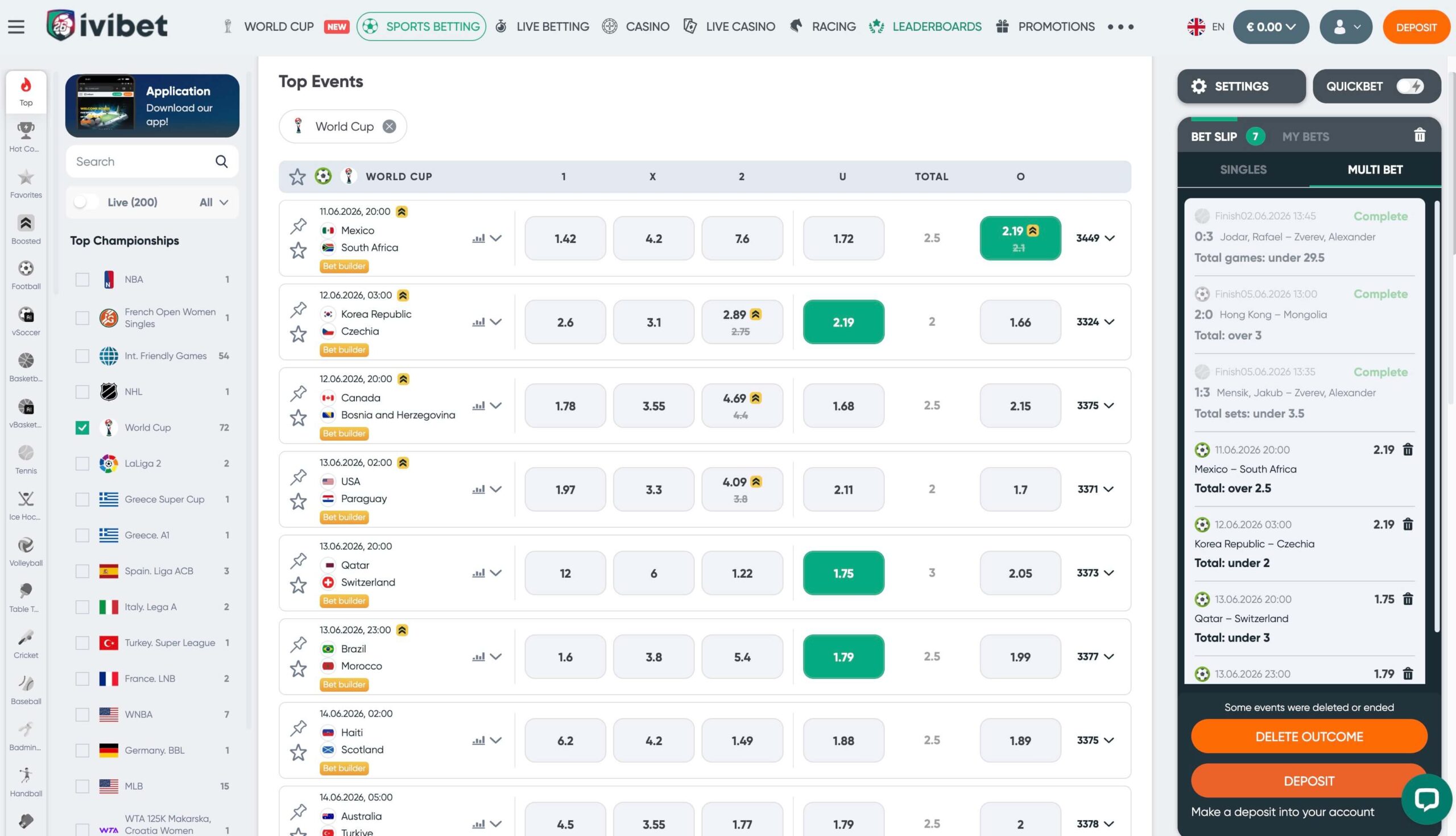Open Bet builder for Brazil vs Morocco
1456x836 pixels.
tap(344, 684)
